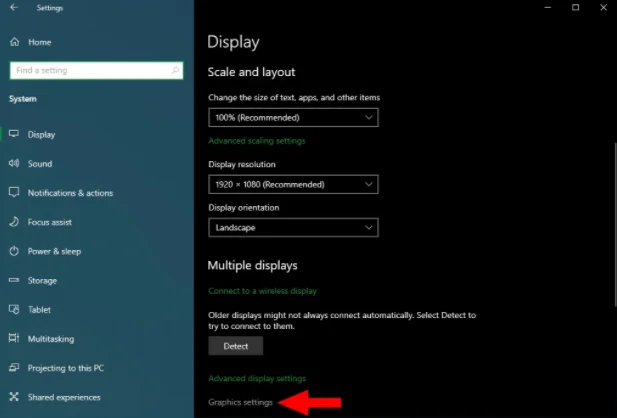This screenshot has height=418, width=617.
Task: Click the Multitasking icon
Action: (14, 339)
